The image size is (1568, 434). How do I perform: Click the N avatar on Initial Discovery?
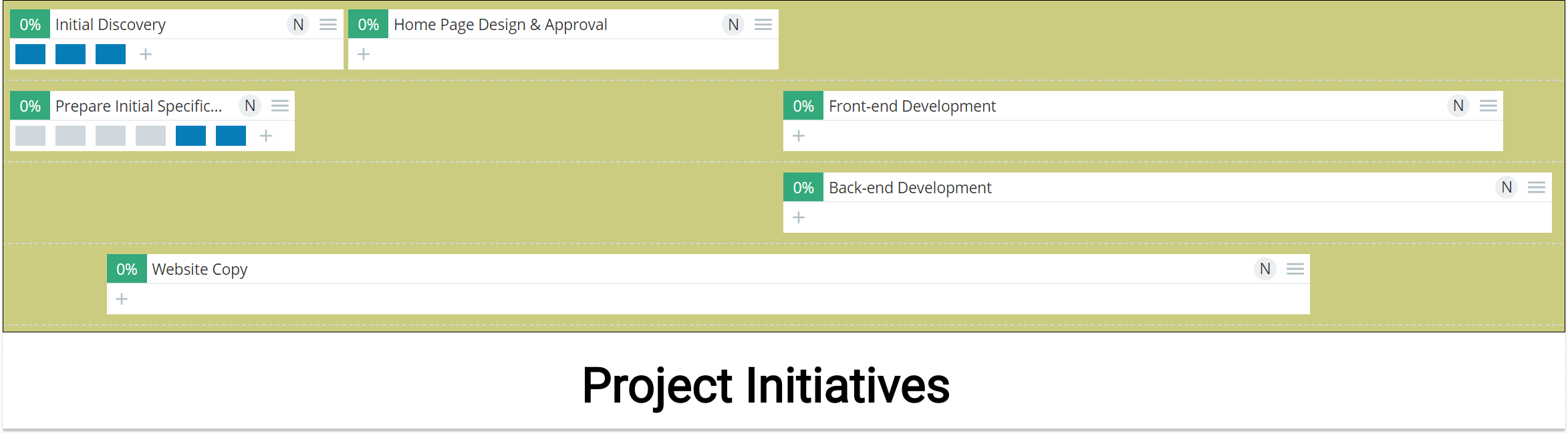(x=298, y=25)
